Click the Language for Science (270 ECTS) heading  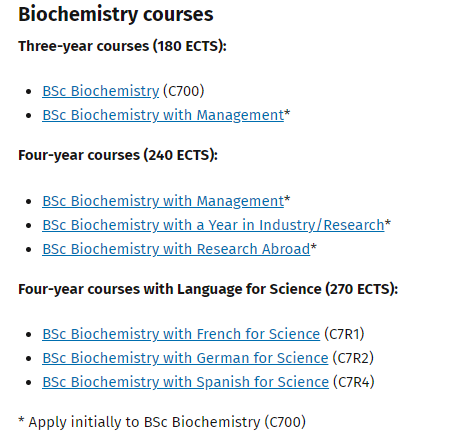click(x=208, y=289)
